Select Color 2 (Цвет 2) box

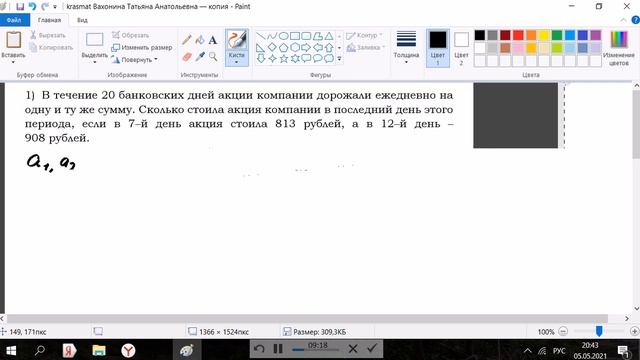[x=461, y=48]
